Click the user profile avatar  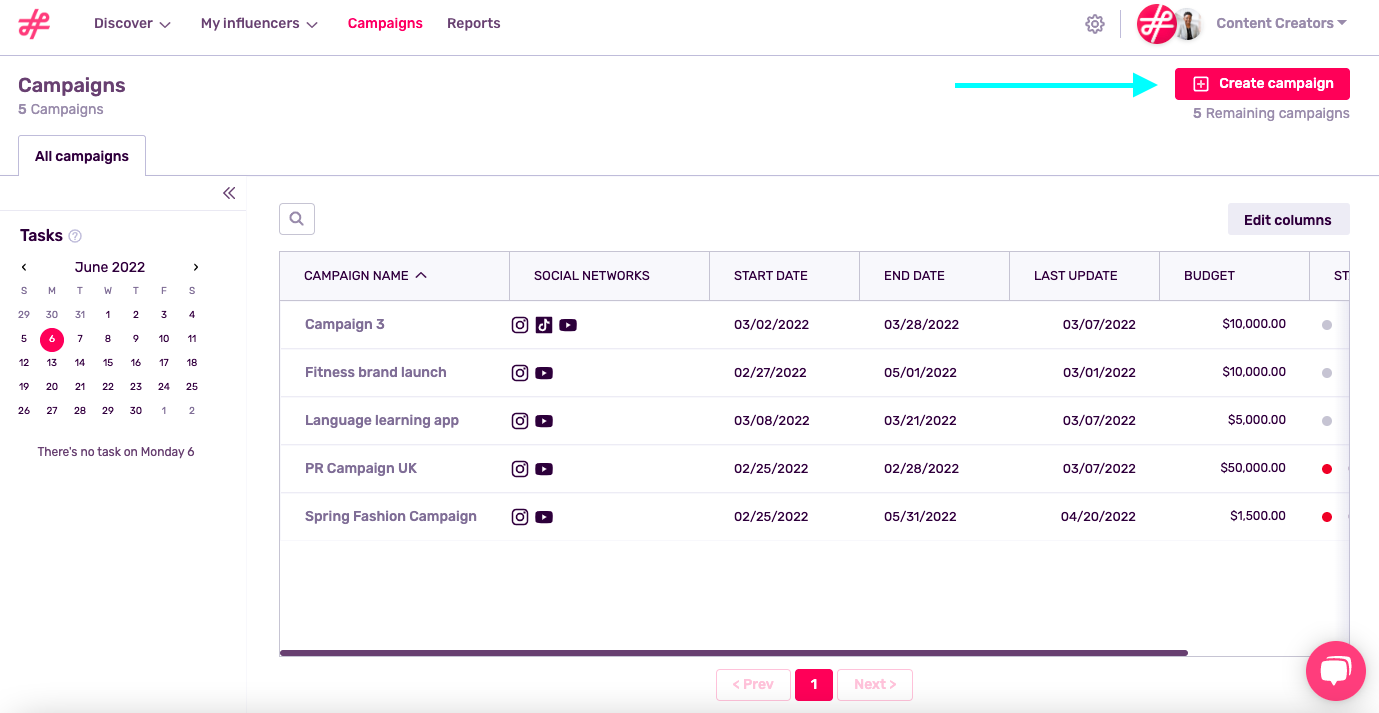pos(1187,24)
